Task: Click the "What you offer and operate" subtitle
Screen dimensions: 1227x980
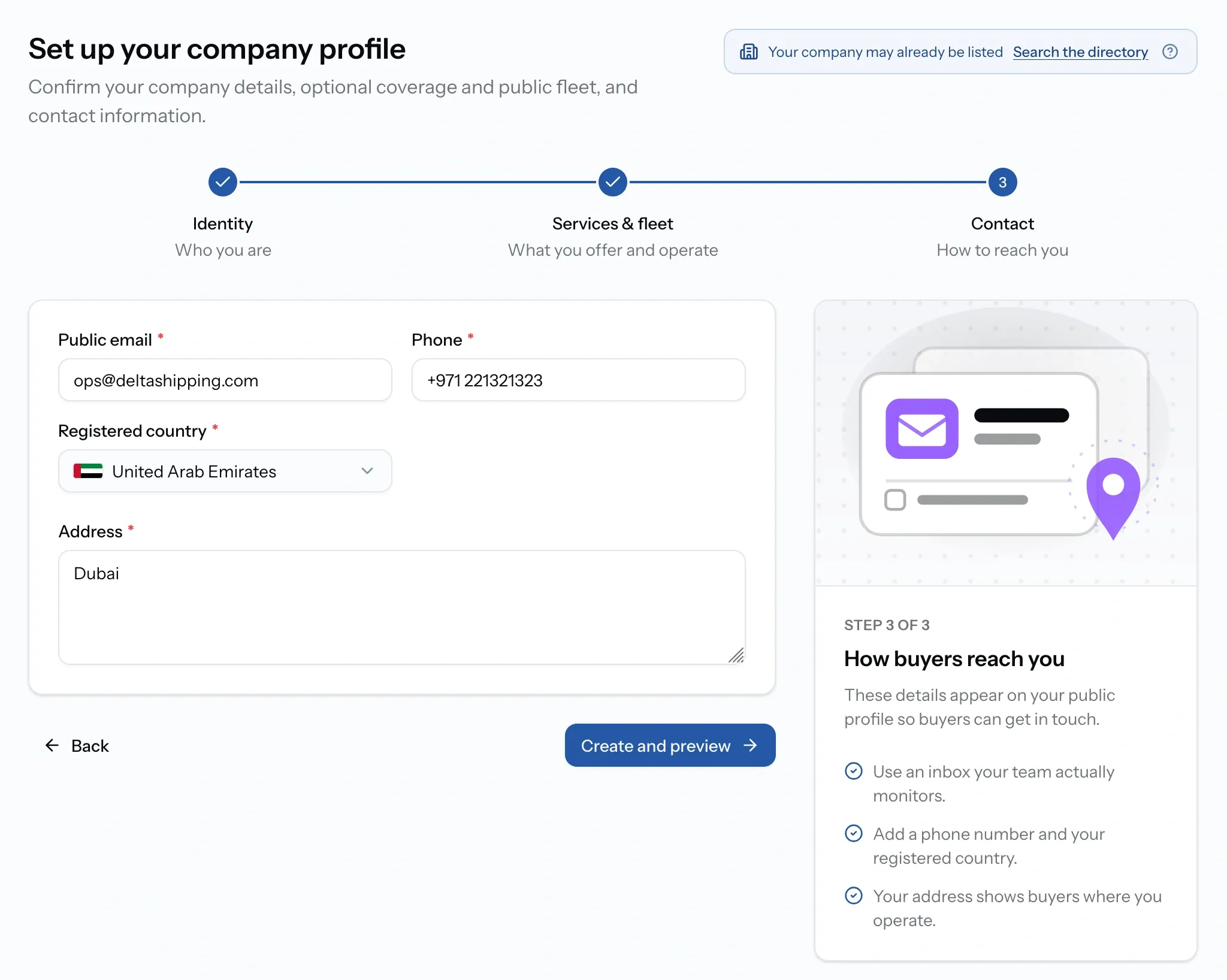Action: click(x=613, y=250)
